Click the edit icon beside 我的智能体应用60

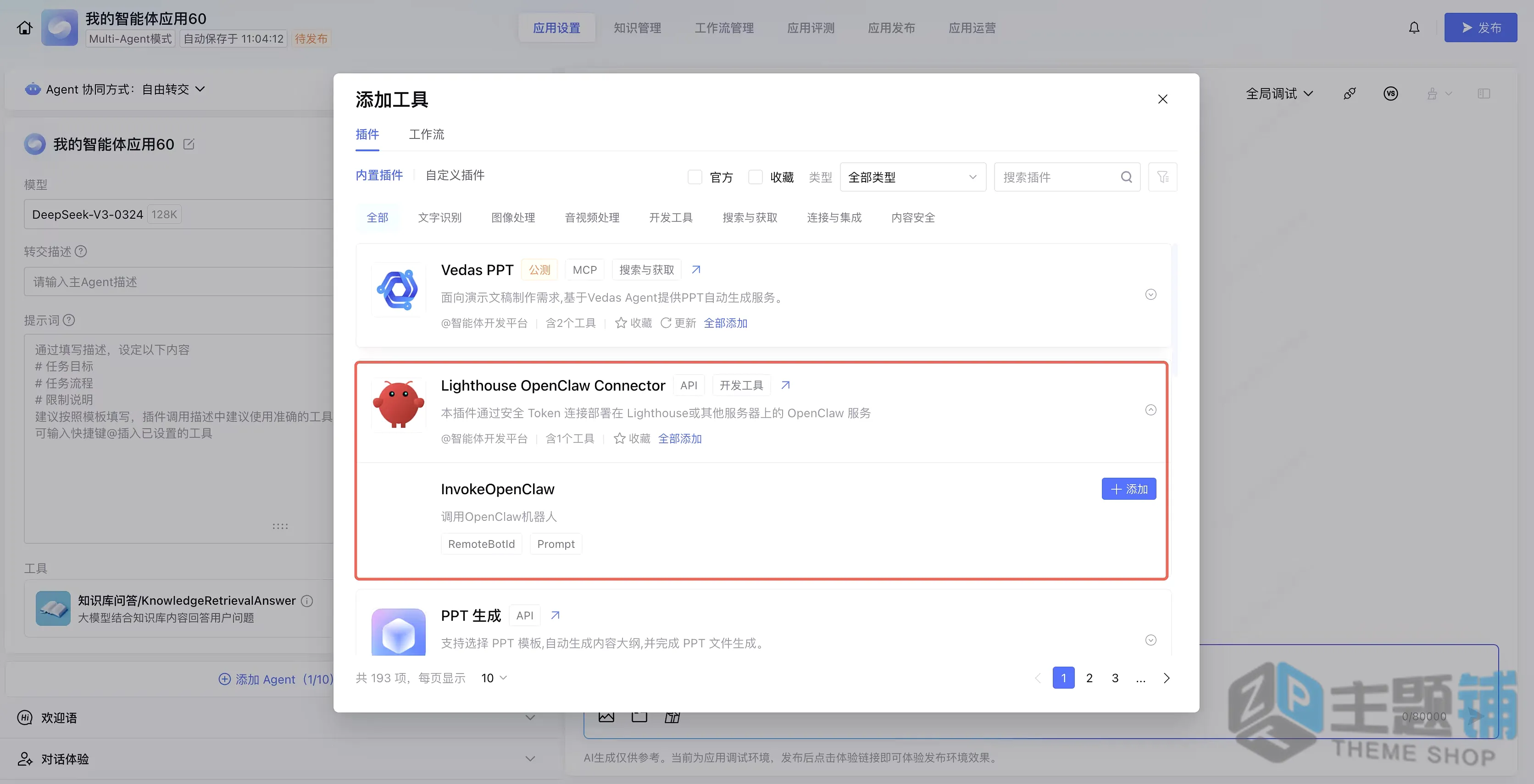[x=189, y=144]
